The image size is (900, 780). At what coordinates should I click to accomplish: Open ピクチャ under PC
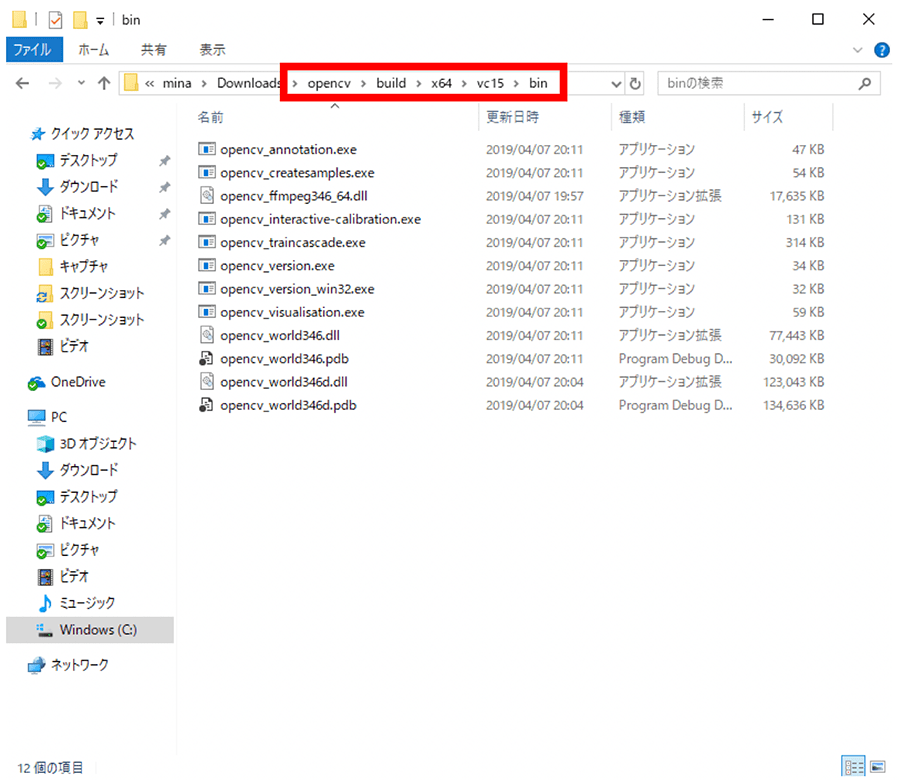click(x=68, y=550)
